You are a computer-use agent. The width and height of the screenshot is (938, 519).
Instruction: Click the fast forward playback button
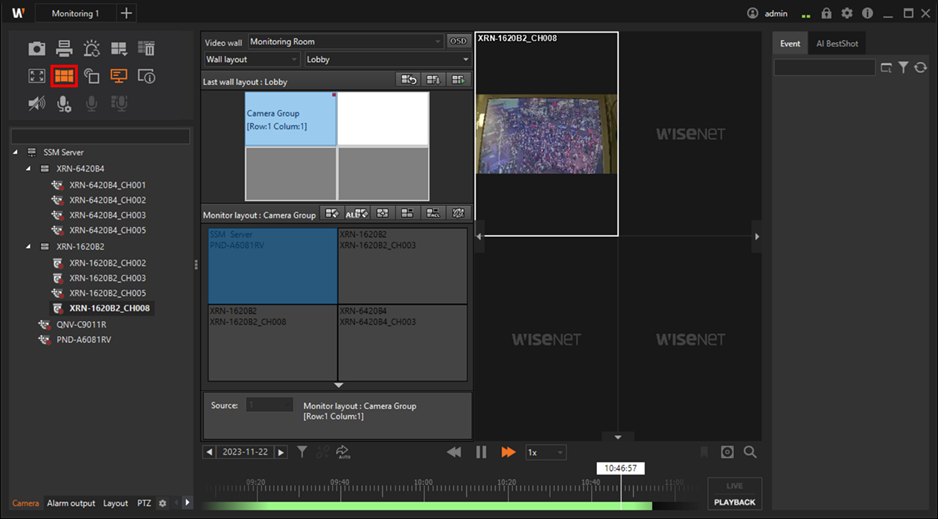pyautogui.click(x=508, y=452)
